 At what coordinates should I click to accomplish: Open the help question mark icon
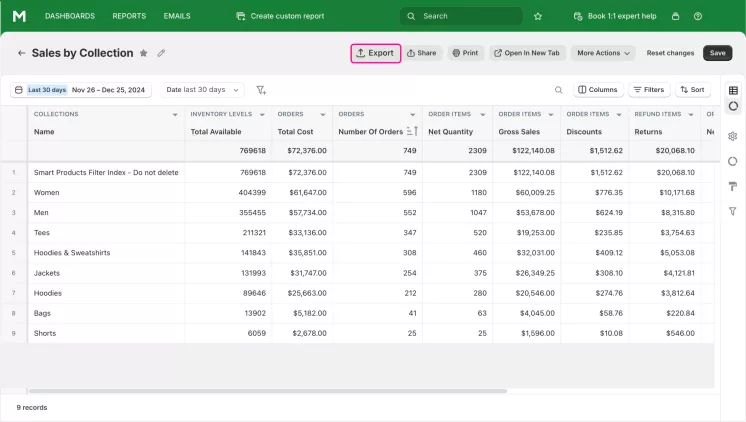click(x=697, y=16)
